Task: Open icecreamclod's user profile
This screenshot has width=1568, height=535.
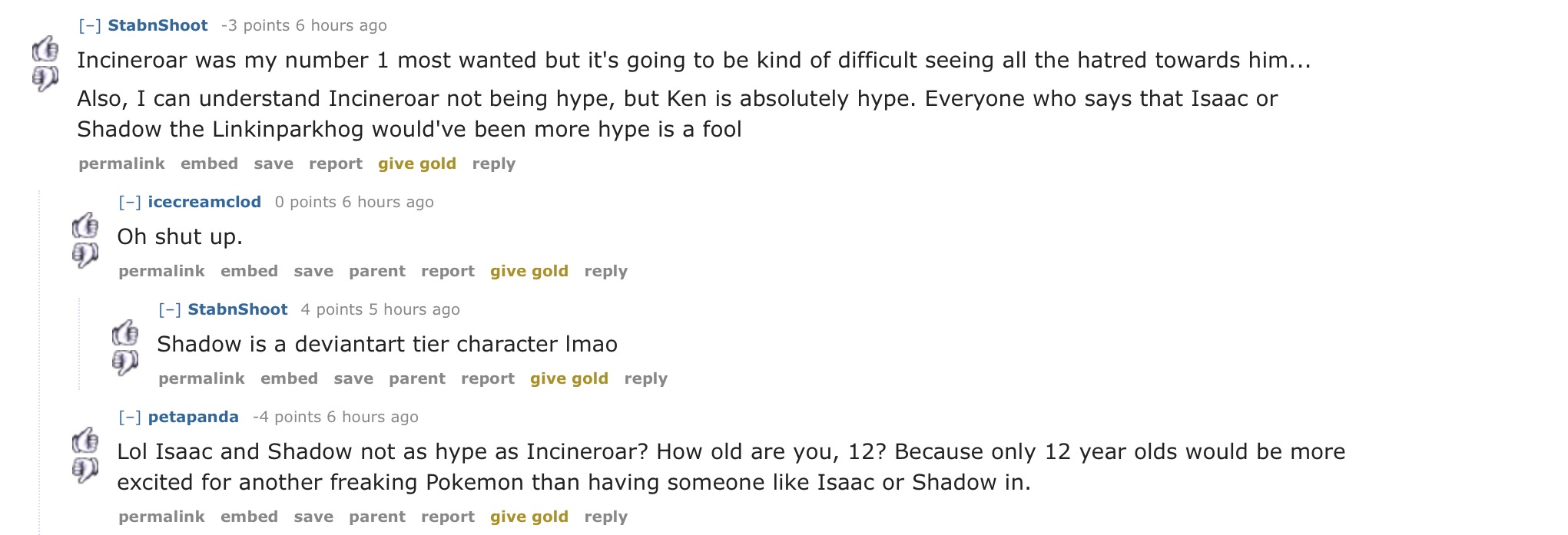Action: [204, 202]
